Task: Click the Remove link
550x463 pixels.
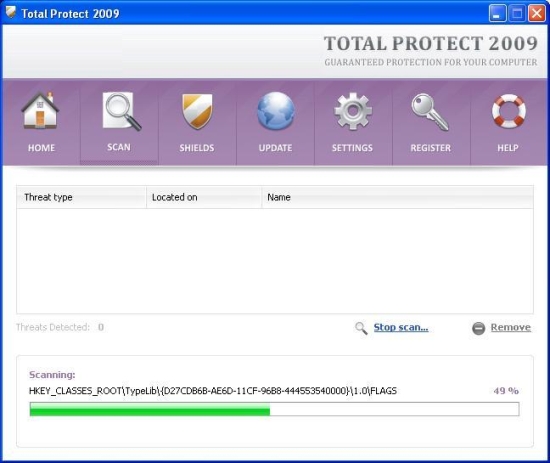Action: coord(511,327)
